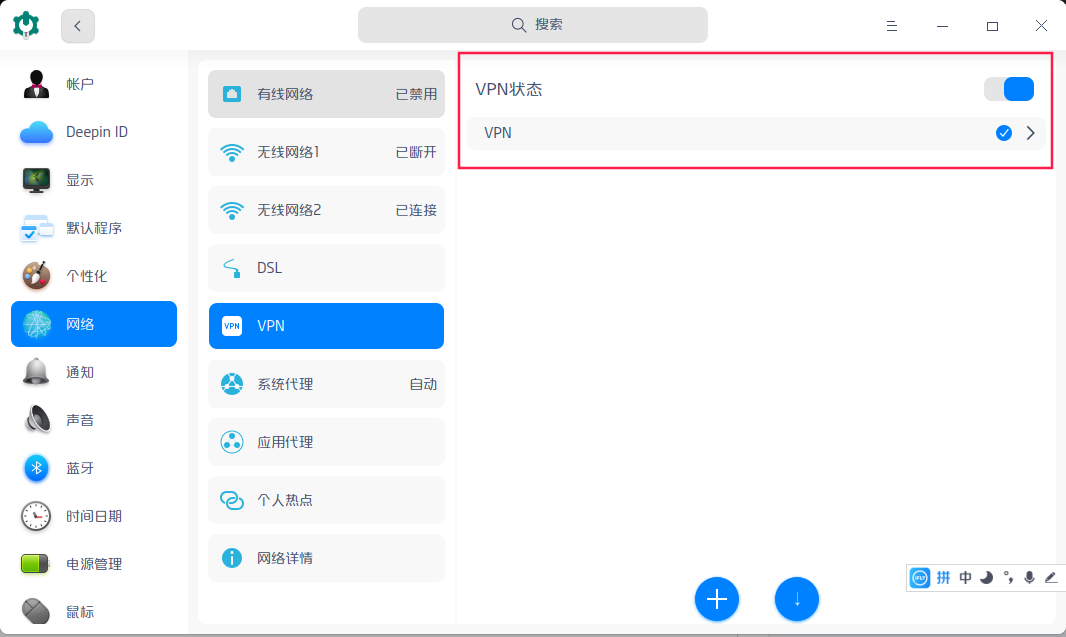
Task: Click the VPN connection row
Action: click(x=756, y=133)
